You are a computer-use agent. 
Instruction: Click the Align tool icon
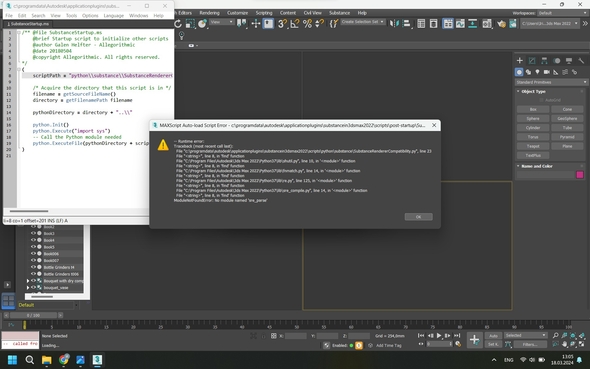click(406, 24)
